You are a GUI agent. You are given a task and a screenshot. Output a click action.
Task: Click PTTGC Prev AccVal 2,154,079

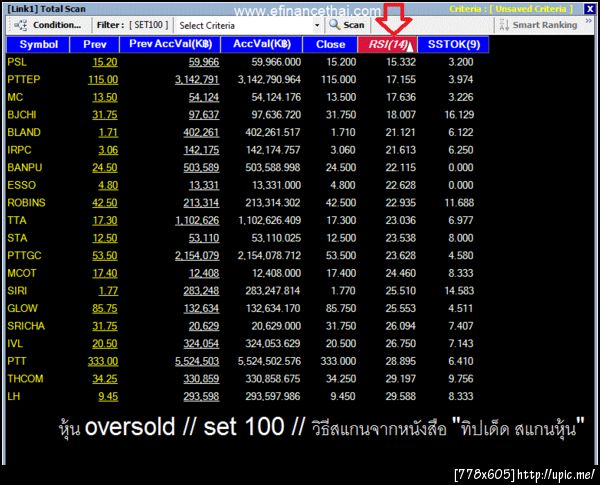tap(197, 256)
